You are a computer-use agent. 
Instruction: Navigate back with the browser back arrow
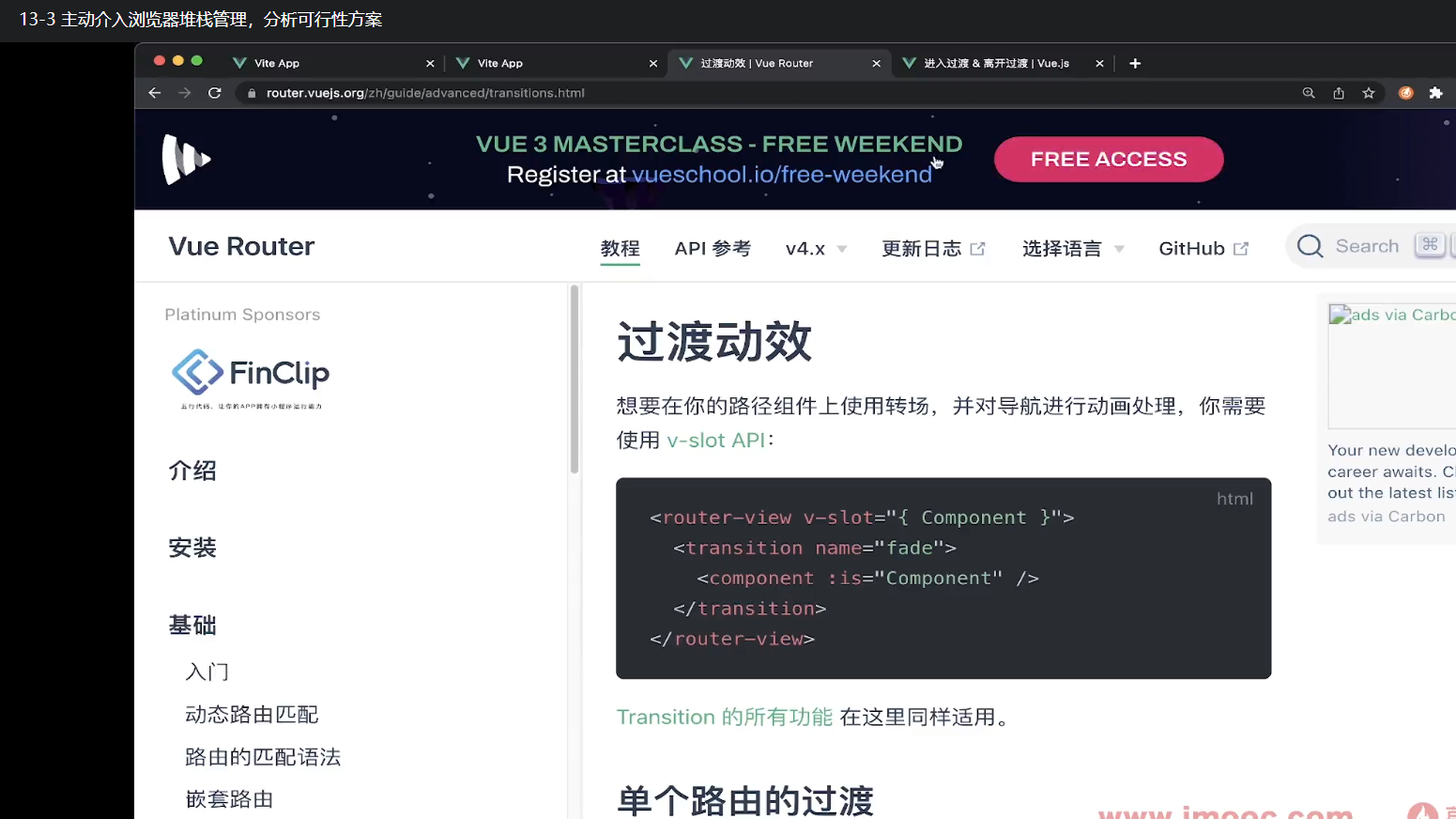tap(154, 93)
